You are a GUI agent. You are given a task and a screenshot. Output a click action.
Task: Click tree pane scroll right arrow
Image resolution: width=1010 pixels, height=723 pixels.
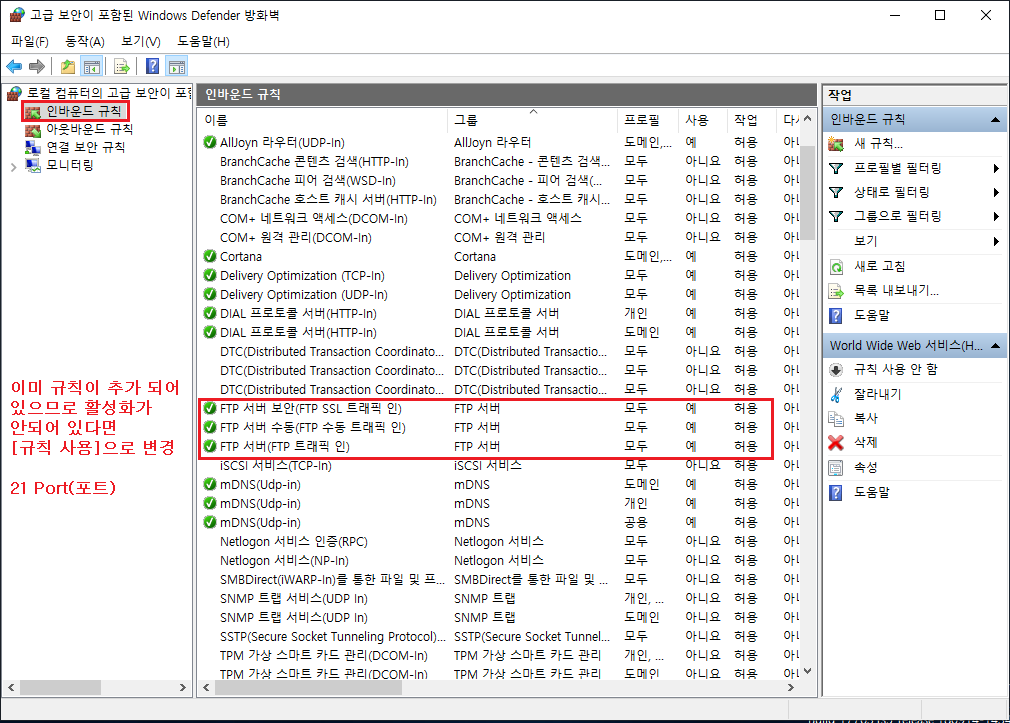(182, 688)
